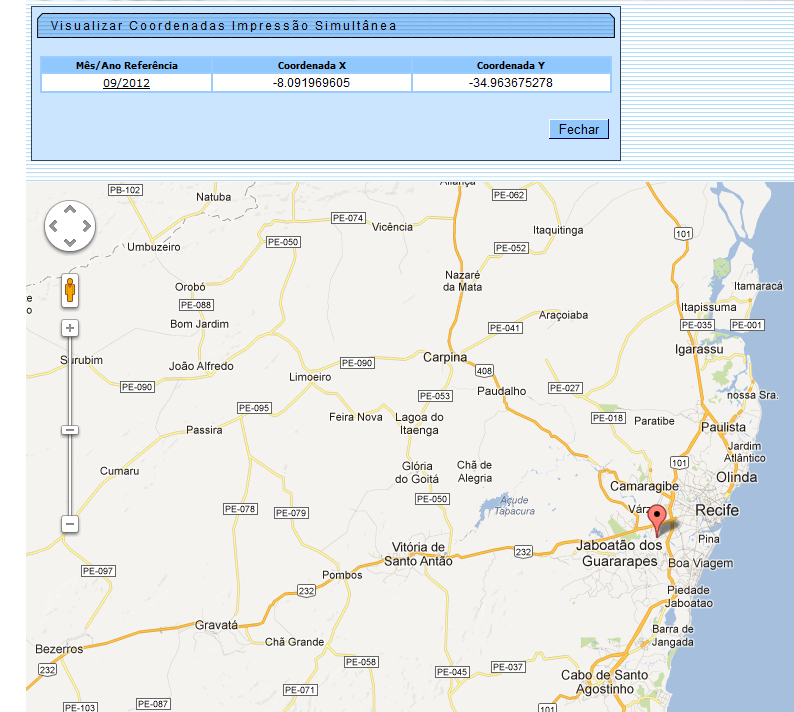Open the 09/2012 reference link
The image size is (794, 712).
(126, 83)
